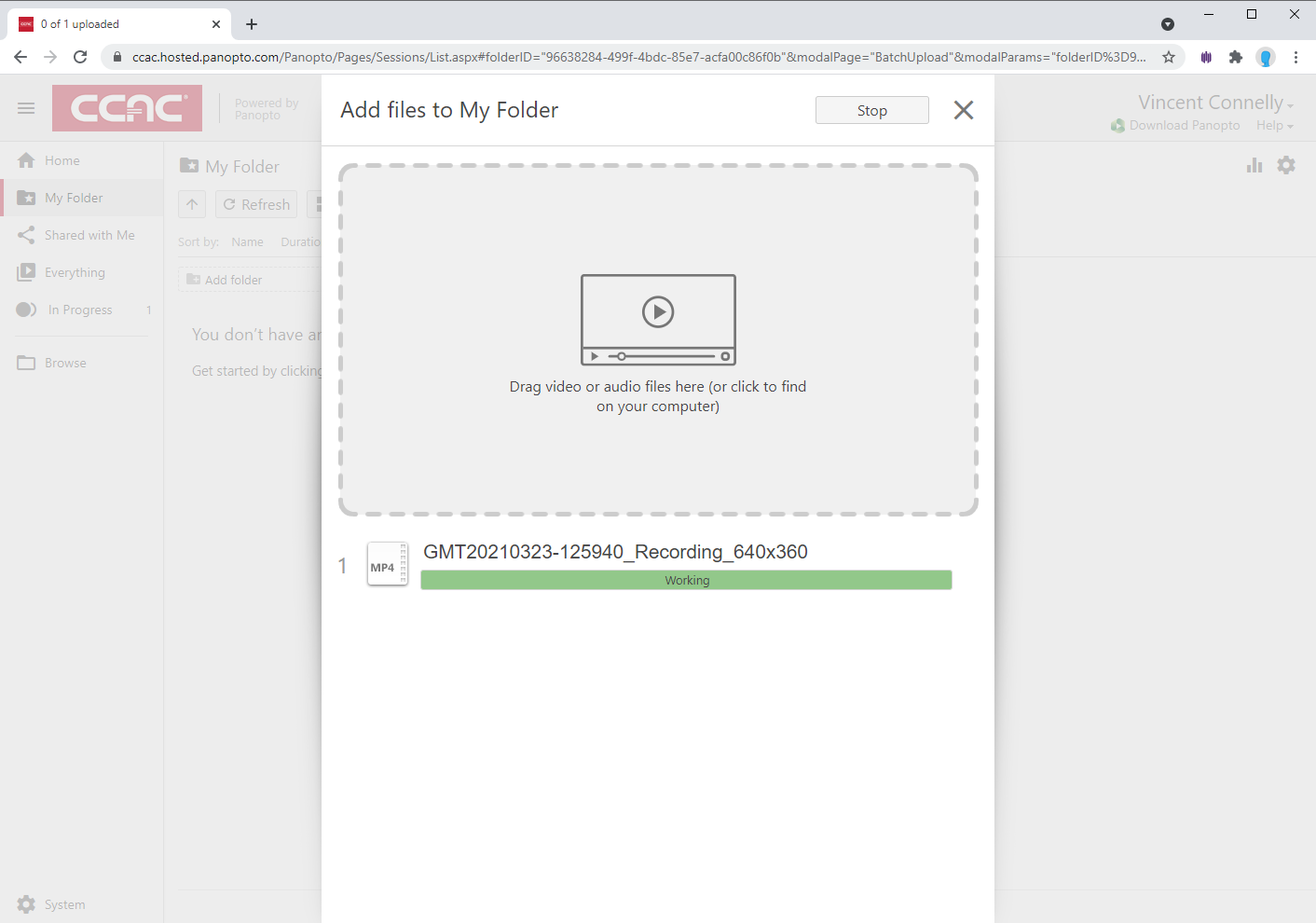Sort sessions by Name
1316x923 pixels.
247,241
